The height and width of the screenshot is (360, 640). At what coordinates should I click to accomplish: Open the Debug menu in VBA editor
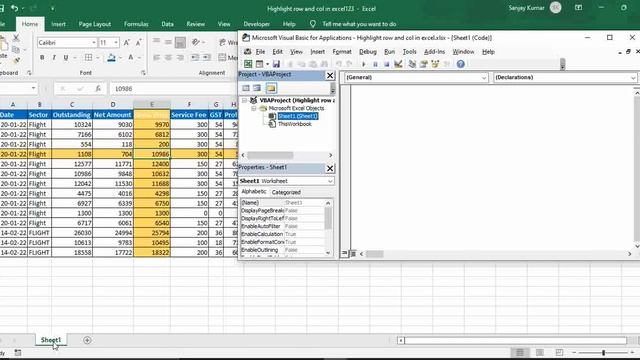(367, 52)
